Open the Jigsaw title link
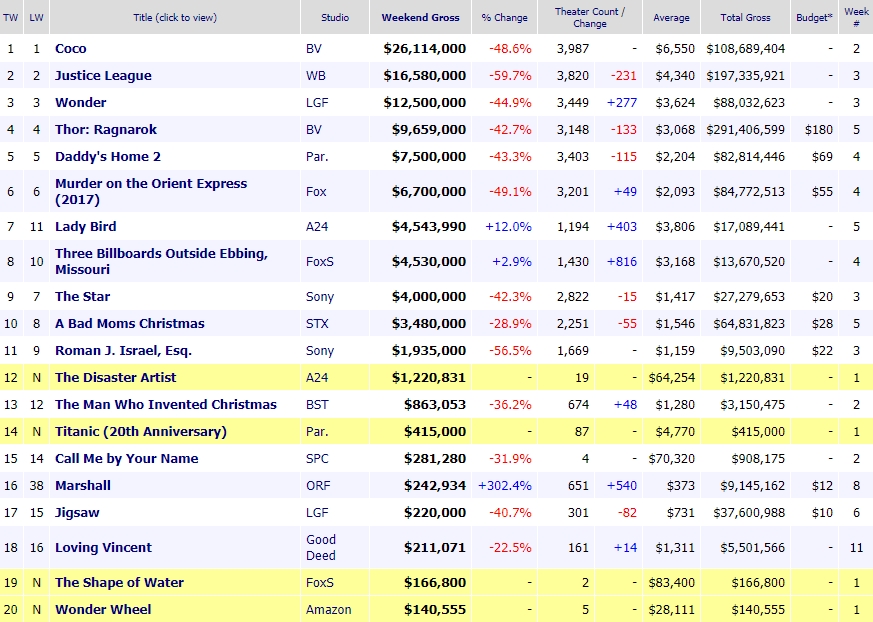This screenshot has height=622, width=873. [77, 513]
